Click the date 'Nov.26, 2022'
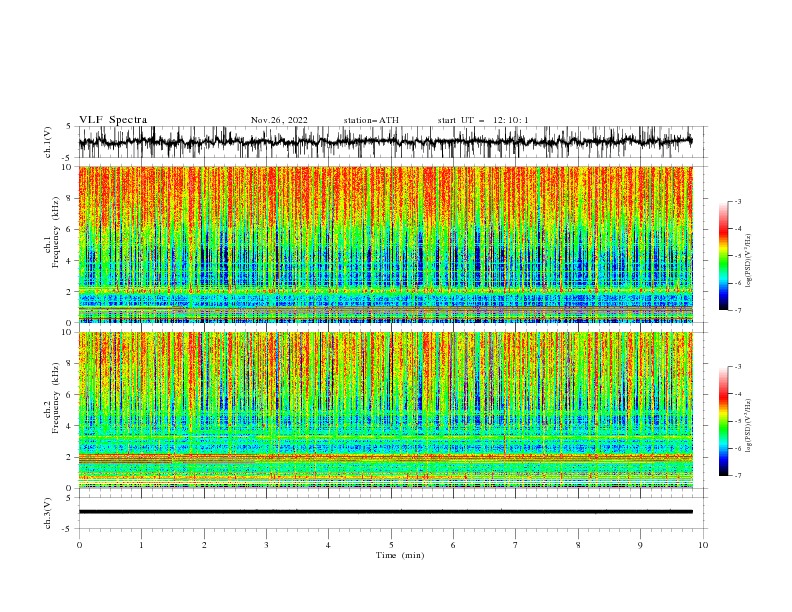Screen dimensions: 792x612 pyautogui.click(x=279, y=120)
